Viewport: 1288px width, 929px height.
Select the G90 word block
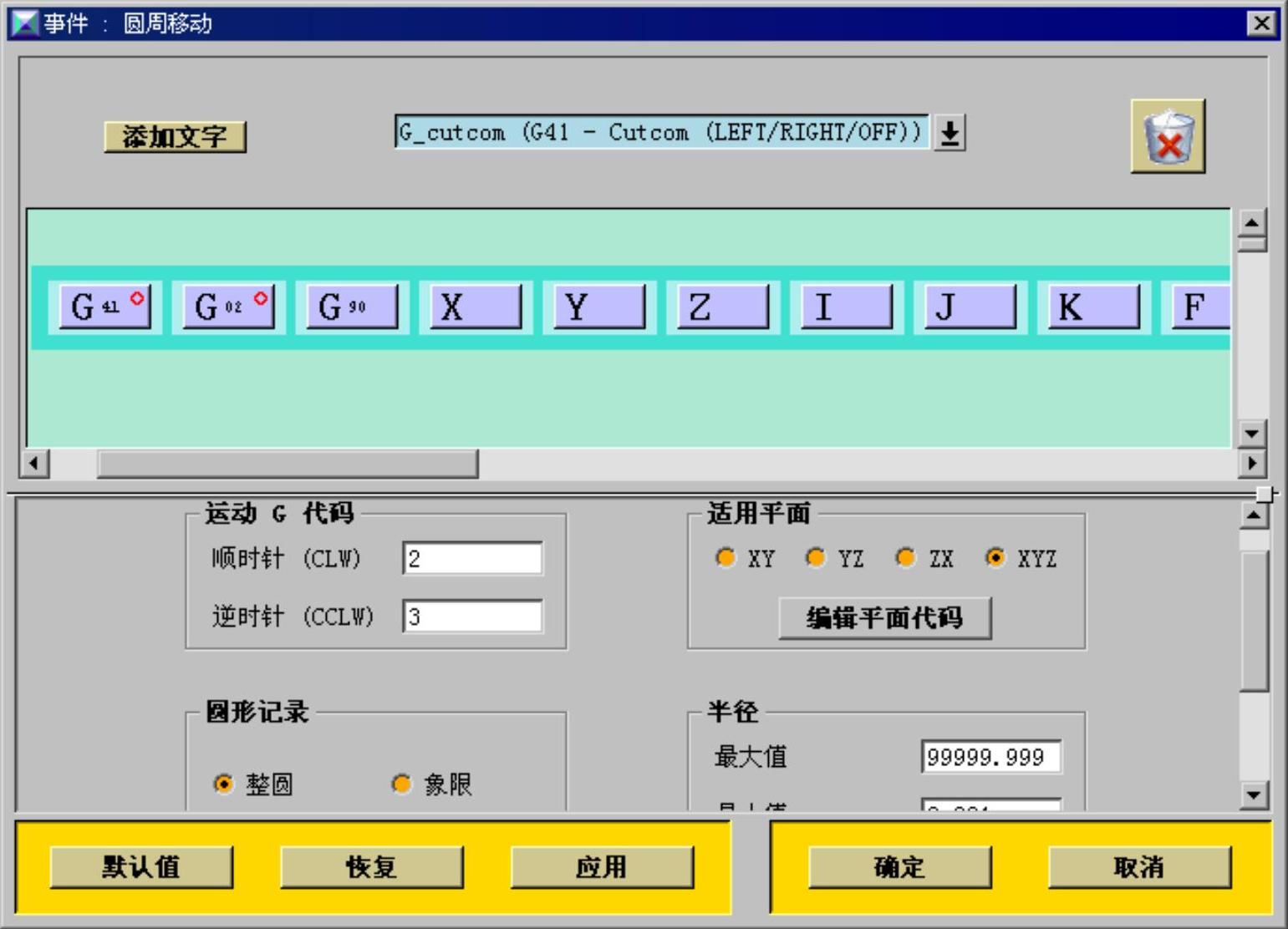point(353,307)
